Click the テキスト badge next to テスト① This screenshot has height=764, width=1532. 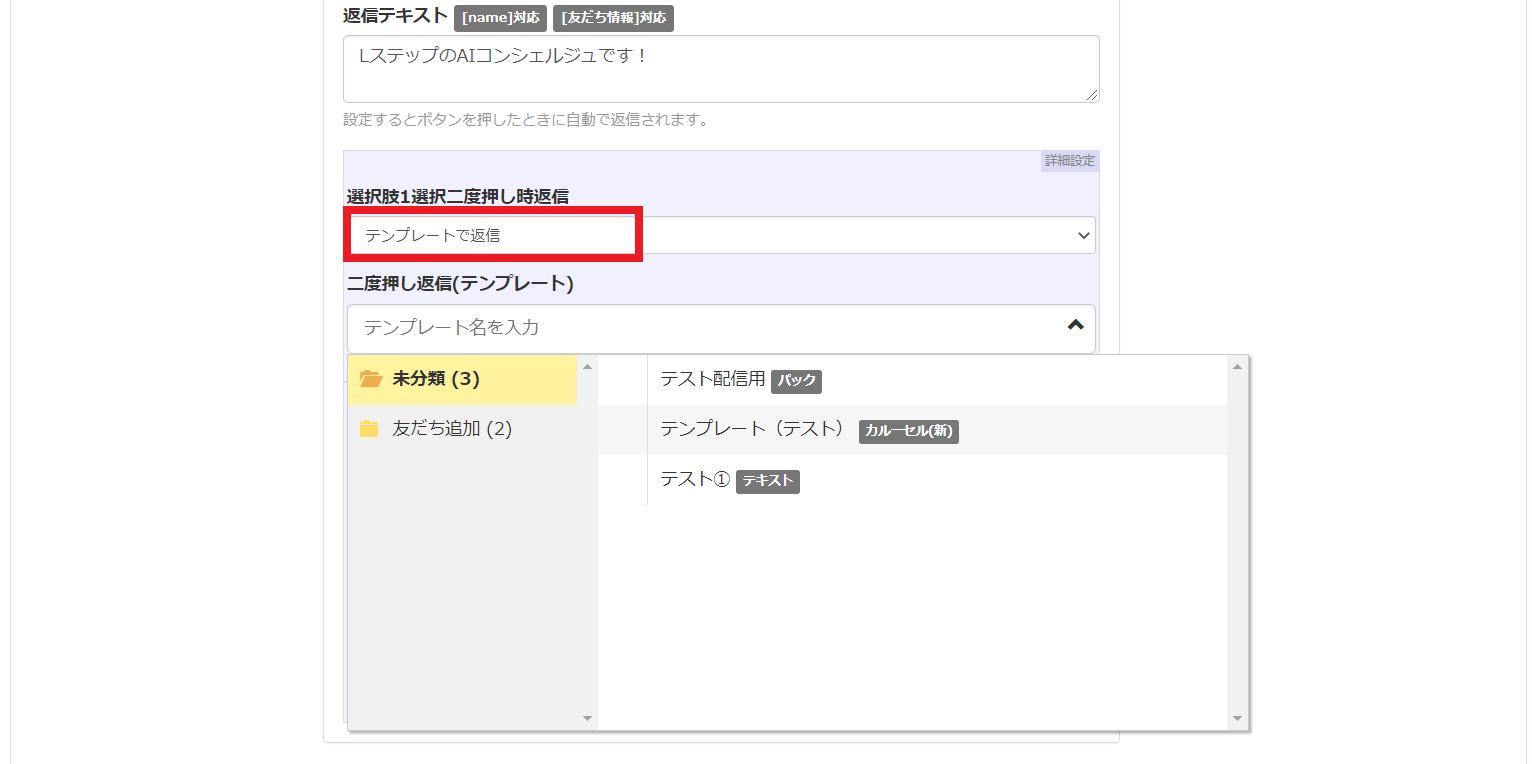(768, 481)
